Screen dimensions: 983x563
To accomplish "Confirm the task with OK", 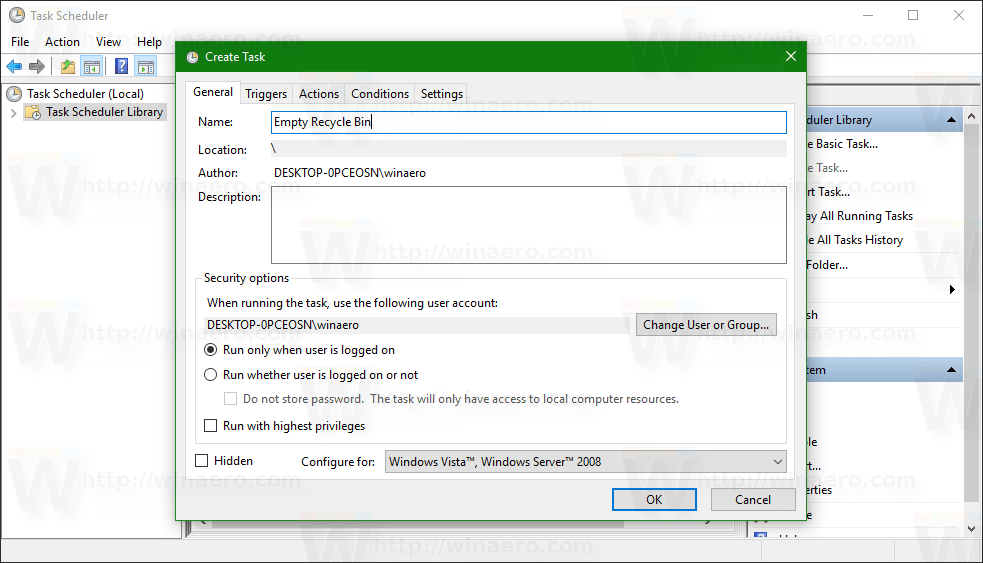I will click(654, 500).
